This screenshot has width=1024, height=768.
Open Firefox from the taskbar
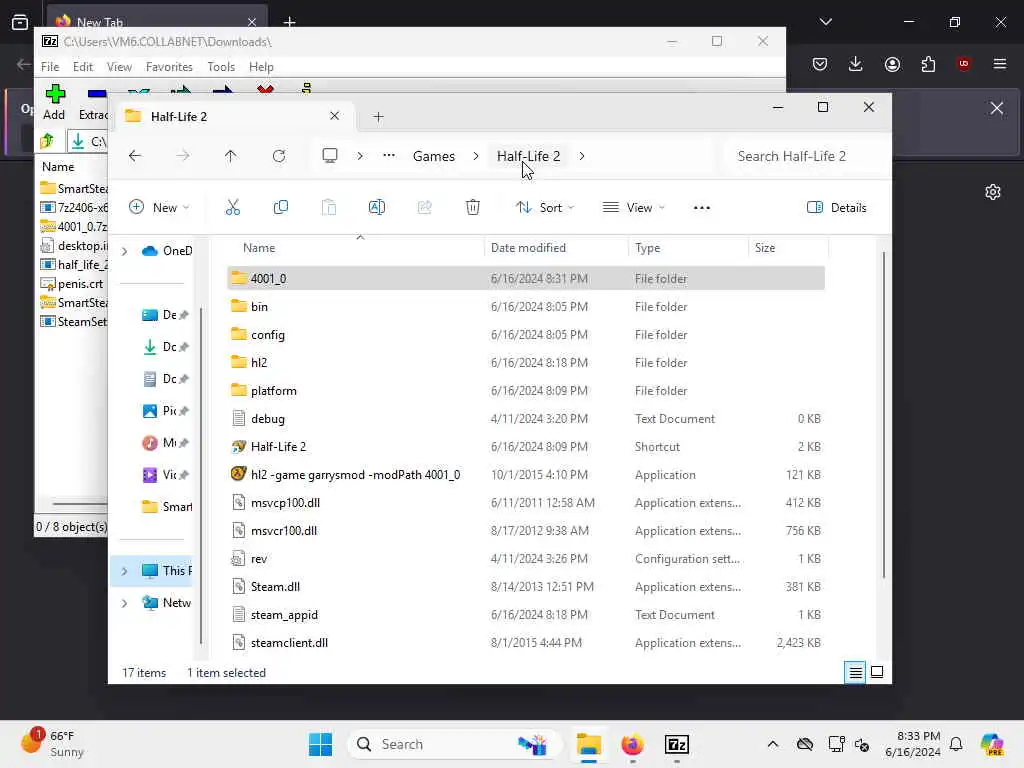[632, 744]
